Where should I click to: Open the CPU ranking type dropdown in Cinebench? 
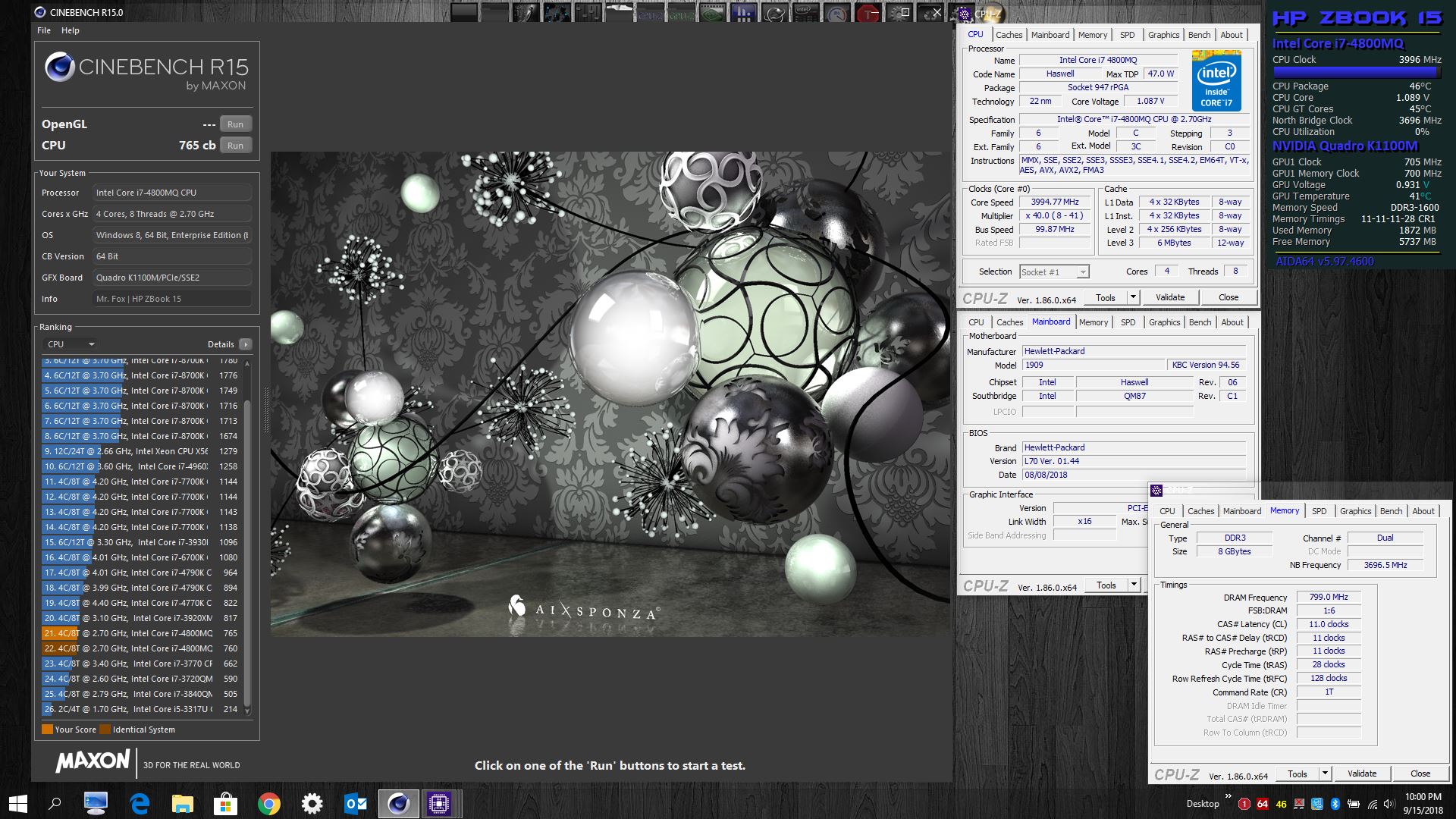[x=70, y=344]
